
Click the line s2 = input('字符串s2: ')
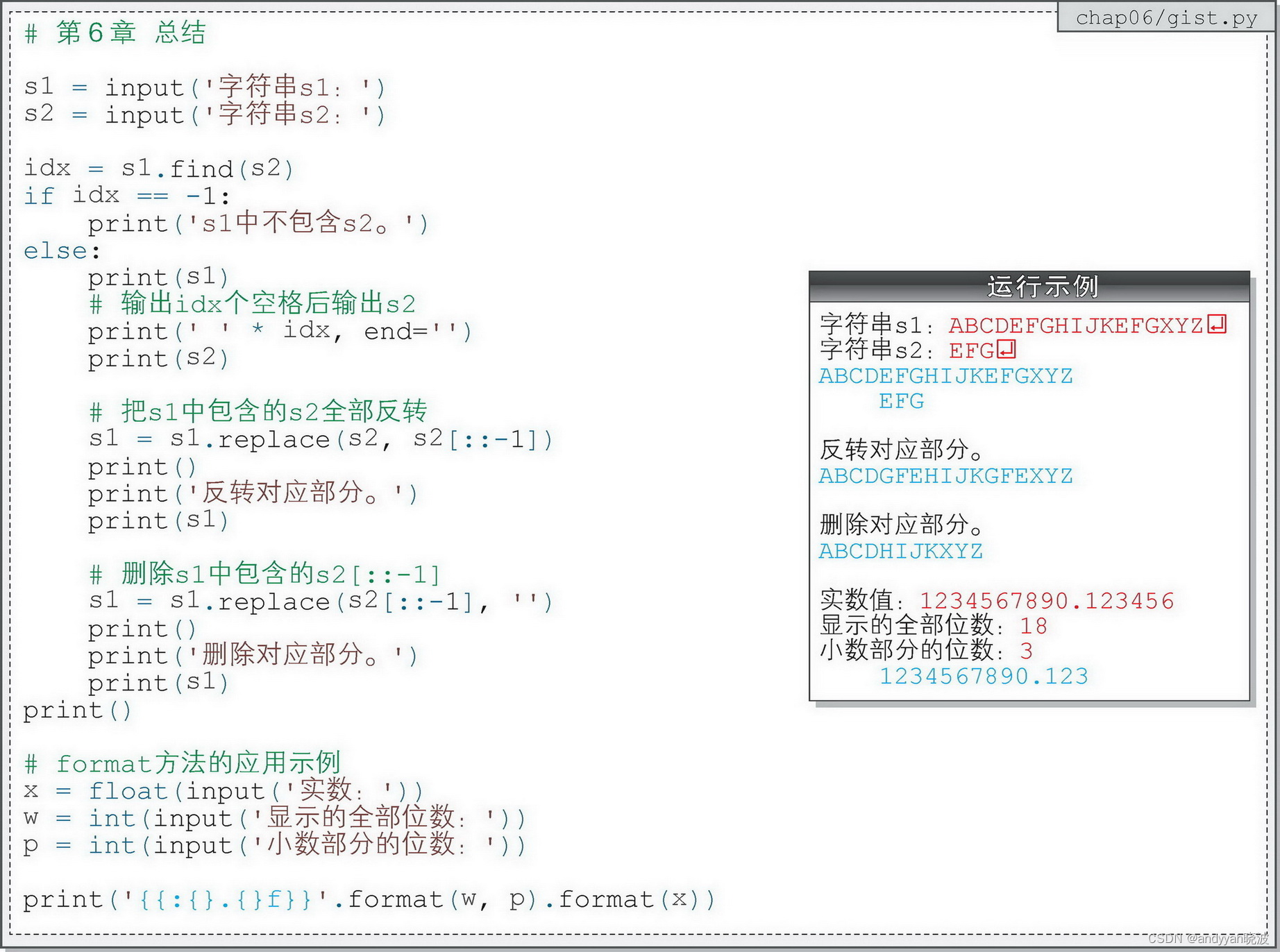click(x=204, y=114)
